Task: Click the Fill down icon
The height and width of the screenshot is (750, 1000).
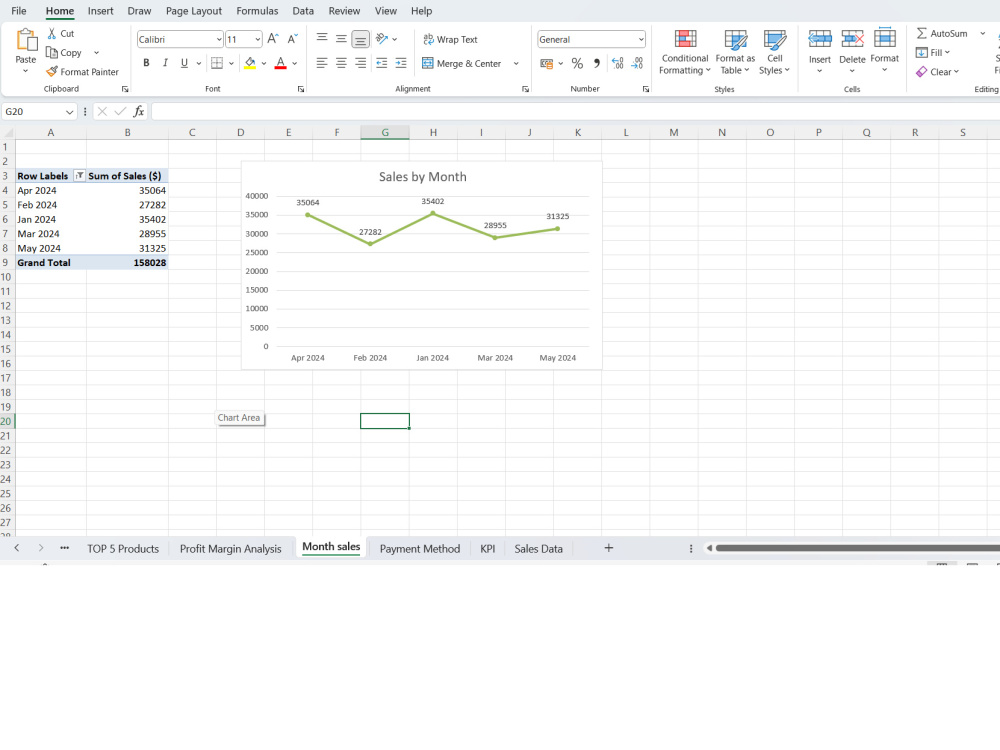Action: [922, 52]
